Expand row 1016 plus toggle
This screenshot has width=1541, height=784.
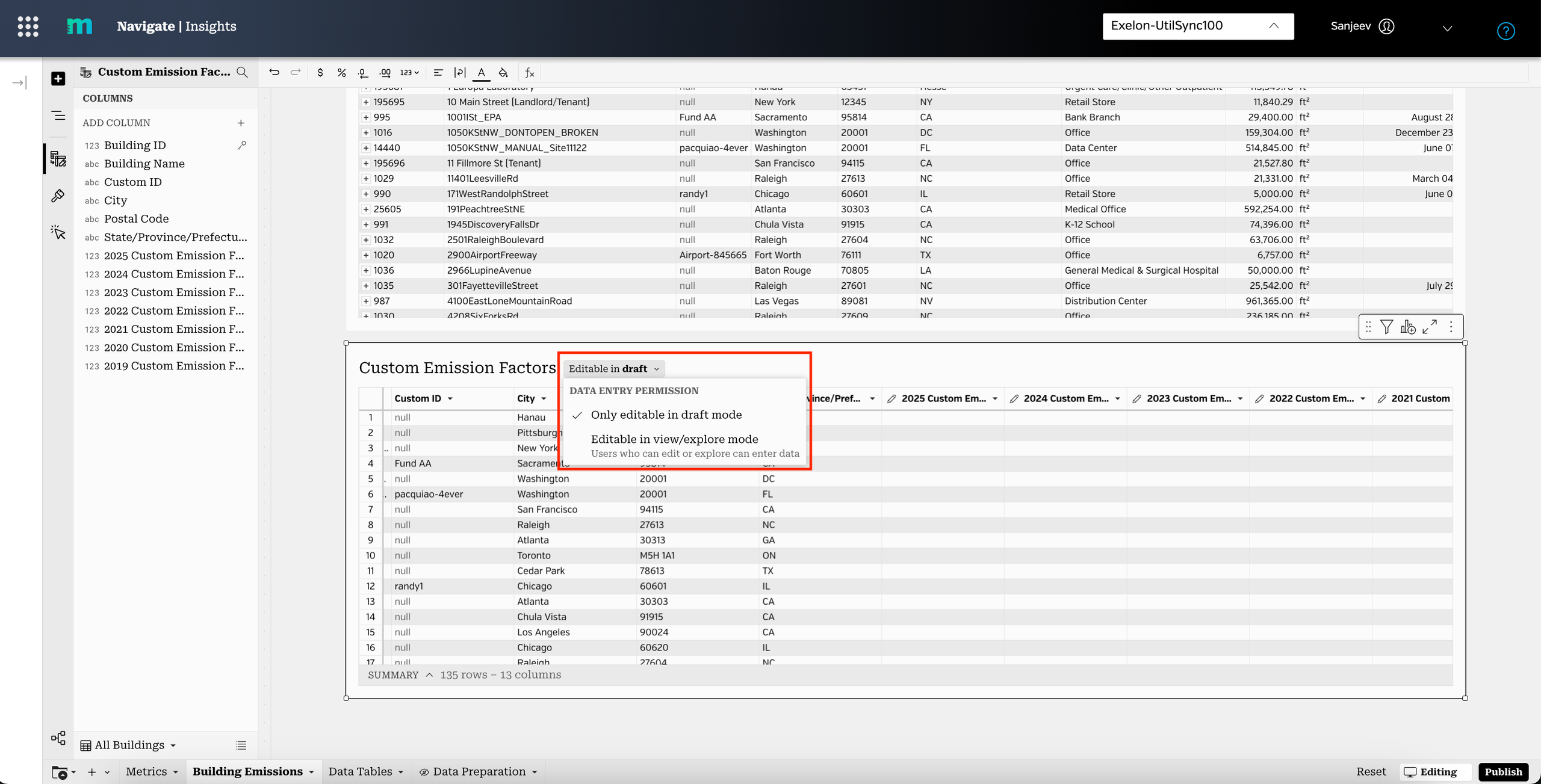click(x=365, y=133)
